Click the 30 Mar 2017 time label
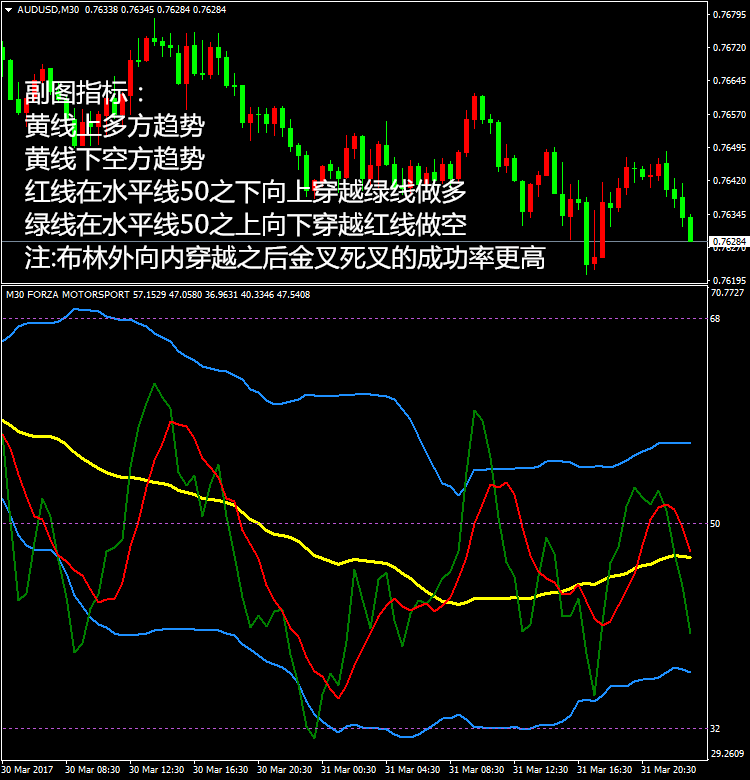Screen dimensions: 750x780 click(x=27, y=770)
